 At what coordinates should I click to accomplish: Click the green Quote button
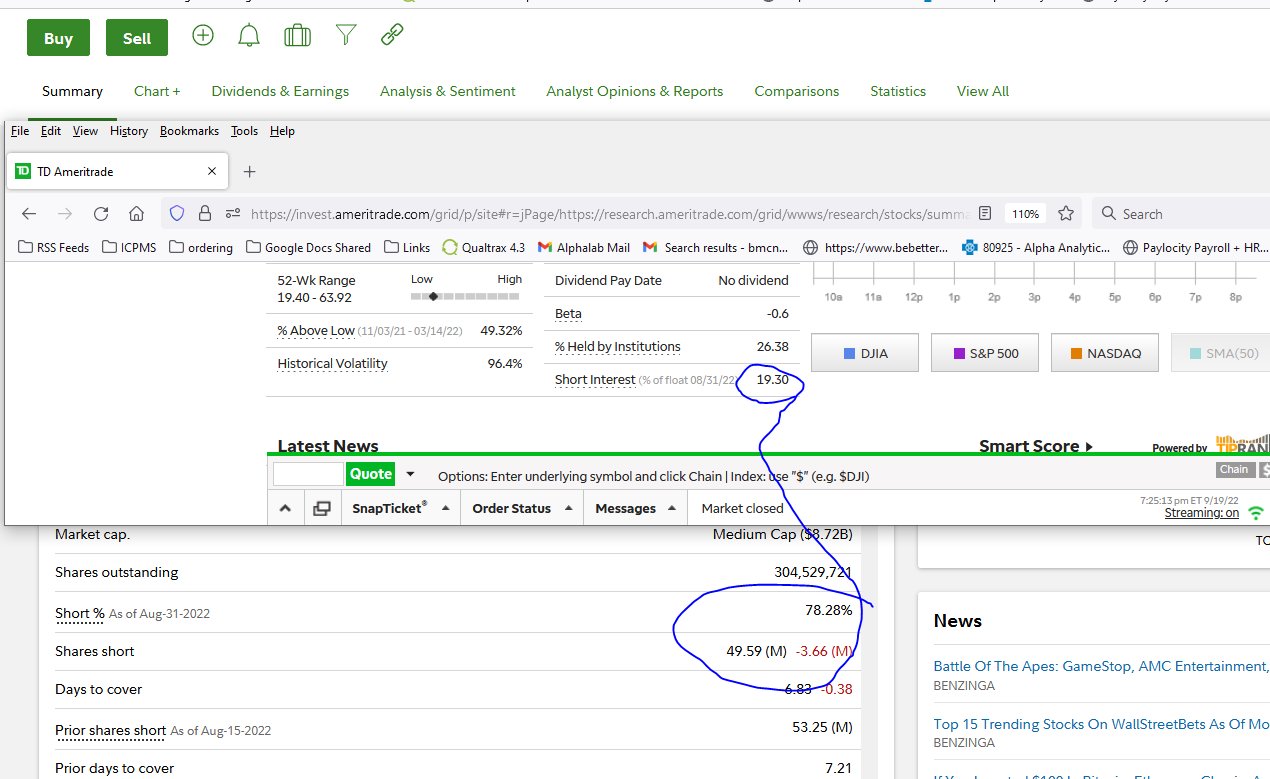tap(370, 474)
